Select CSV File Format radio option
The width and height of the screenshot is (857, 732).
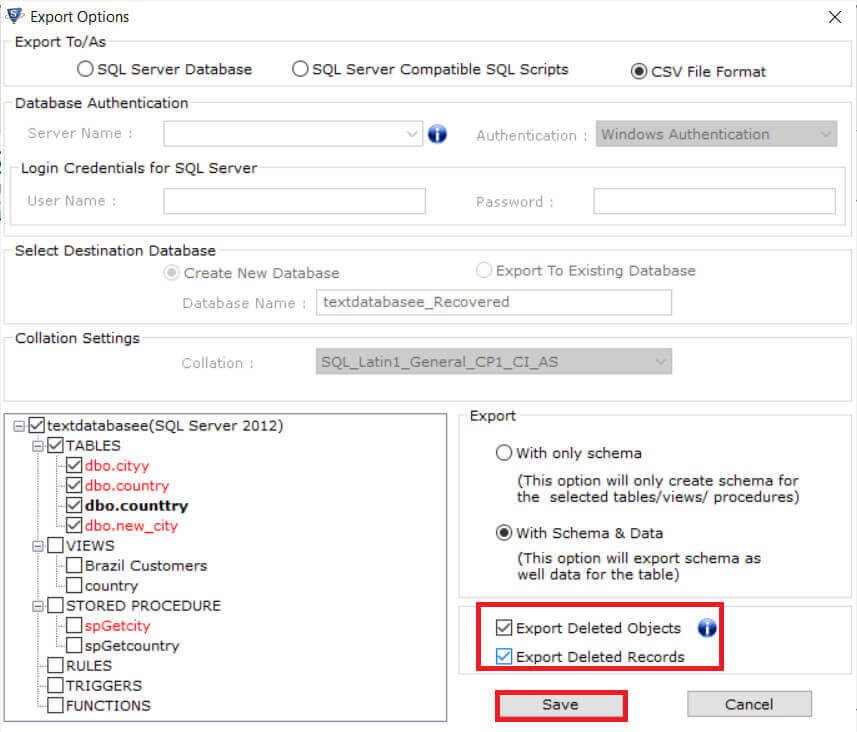[638, 71]
